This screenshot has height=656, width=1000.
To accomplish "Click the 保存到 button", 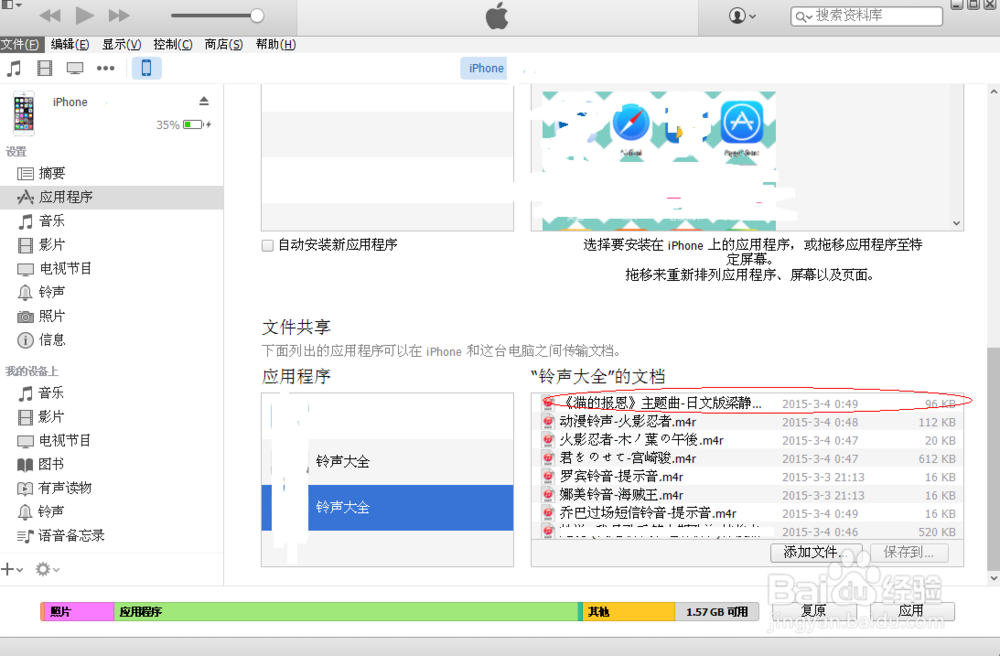I will (908, 552).
